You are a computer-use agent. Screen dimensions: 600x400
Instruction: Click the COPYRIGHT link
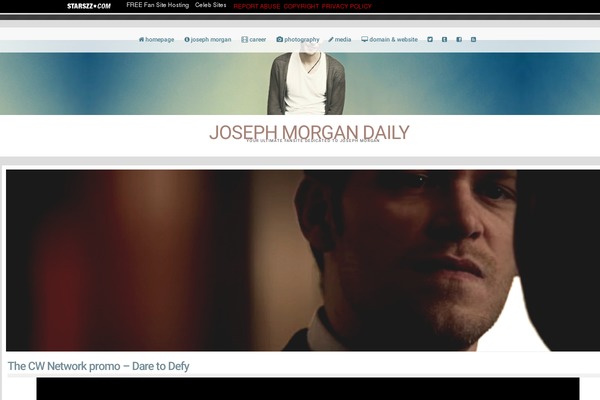point(301,7)
